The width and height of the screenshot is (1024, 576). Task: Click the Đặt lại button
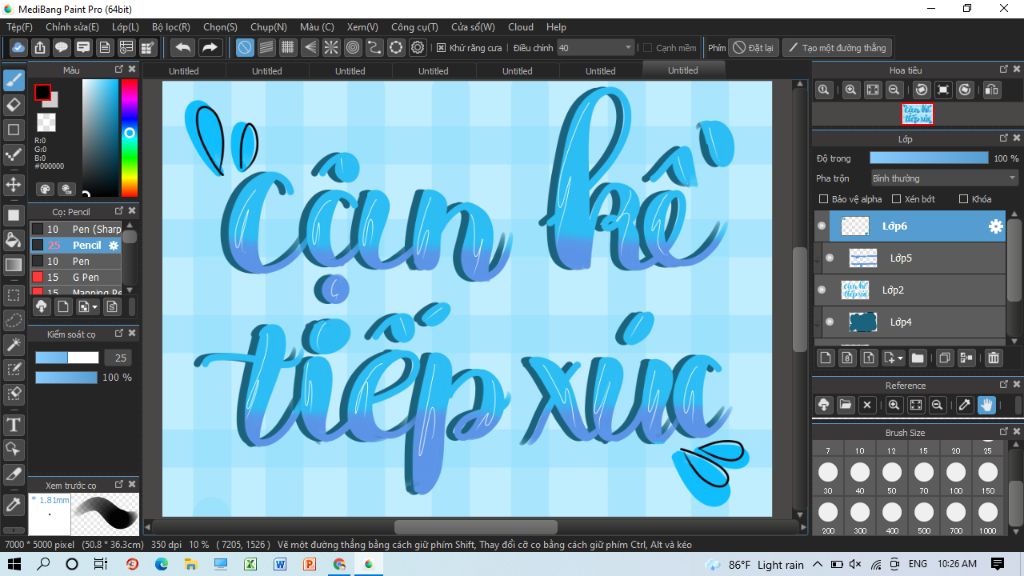[x=754, y=48]
